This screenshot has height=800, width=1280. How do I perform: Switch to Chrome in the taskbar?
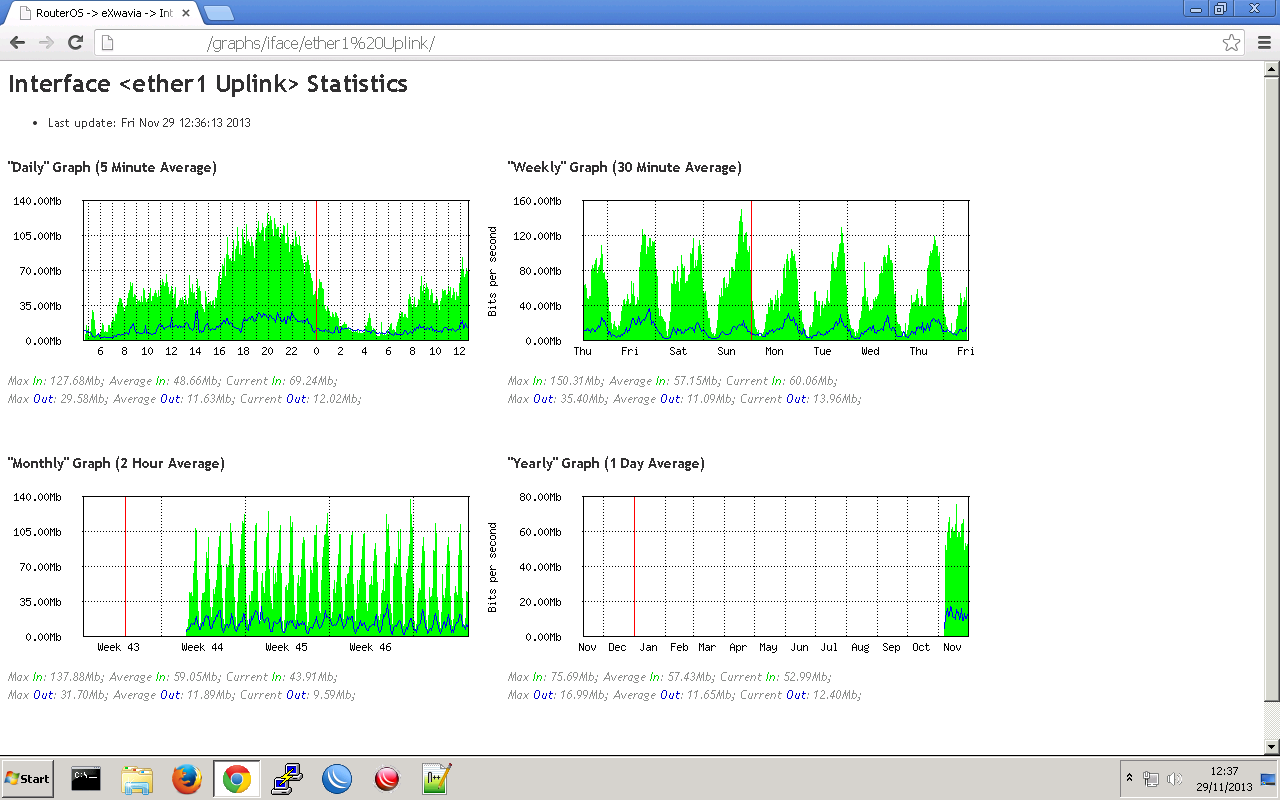click(x=237, y=778)
